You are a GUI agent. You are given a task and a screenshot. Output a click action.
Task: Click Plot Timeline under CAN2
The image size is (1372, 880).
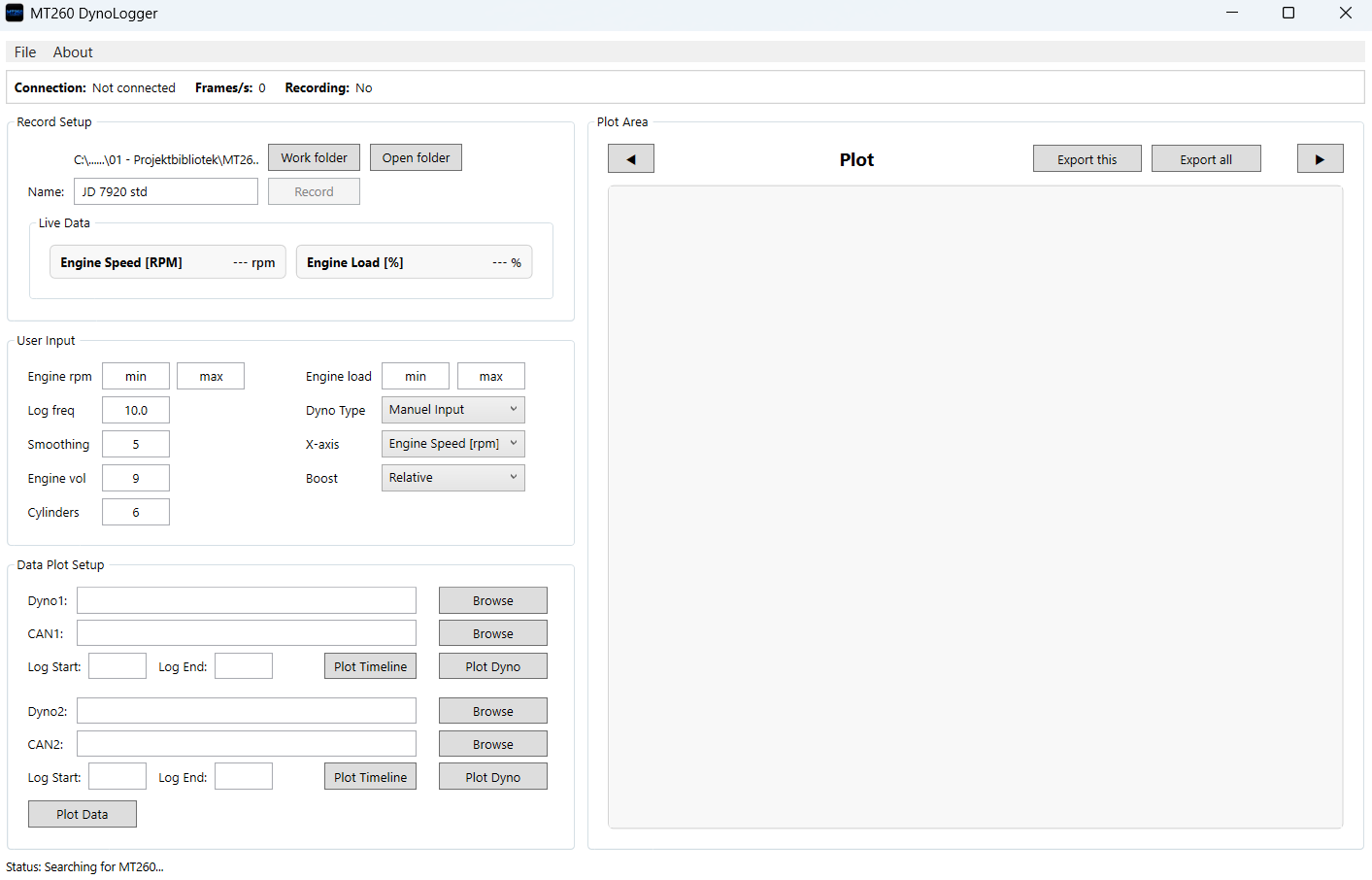point(370,777)
